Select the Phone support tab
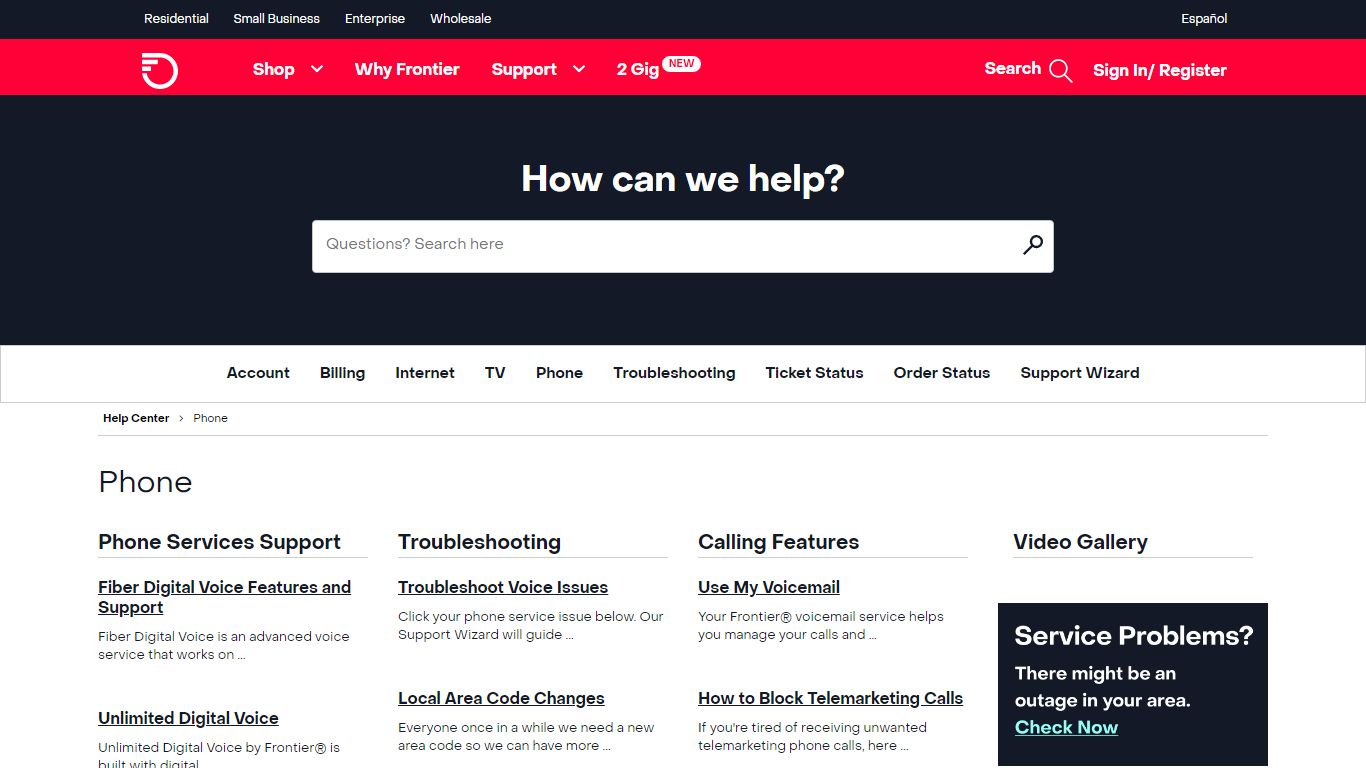This screenshot has height=768, width=1366. click(x=559, y=373)
